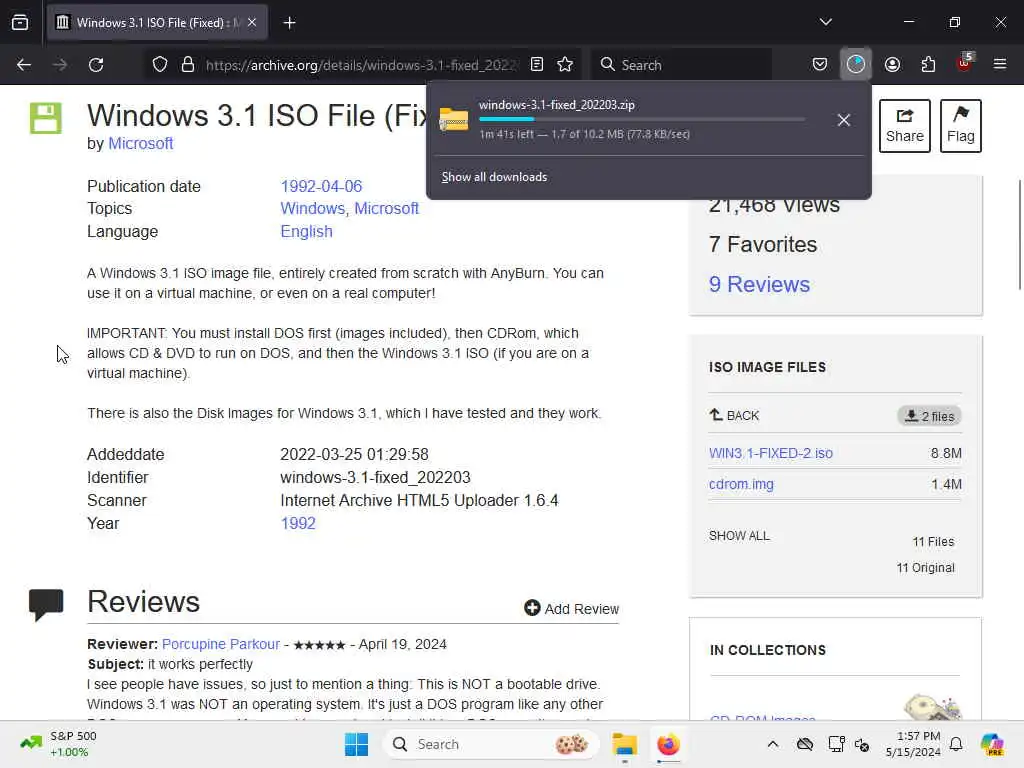Click Firefox icon in taskbar
This screenshot has height=768, width=1024.
coord(668,744)
